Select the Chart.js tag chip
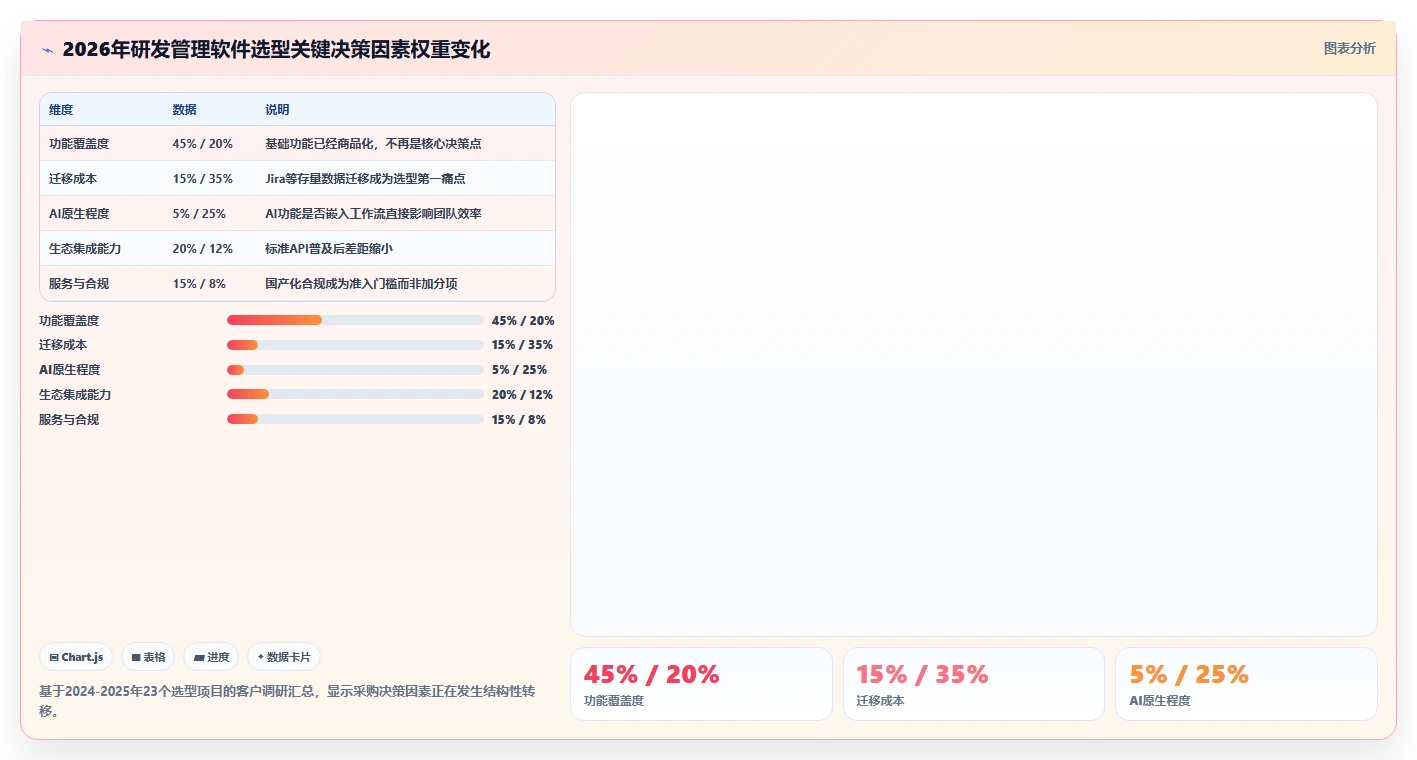This screenshot has width=1417, height=760. tap(77, 657)
